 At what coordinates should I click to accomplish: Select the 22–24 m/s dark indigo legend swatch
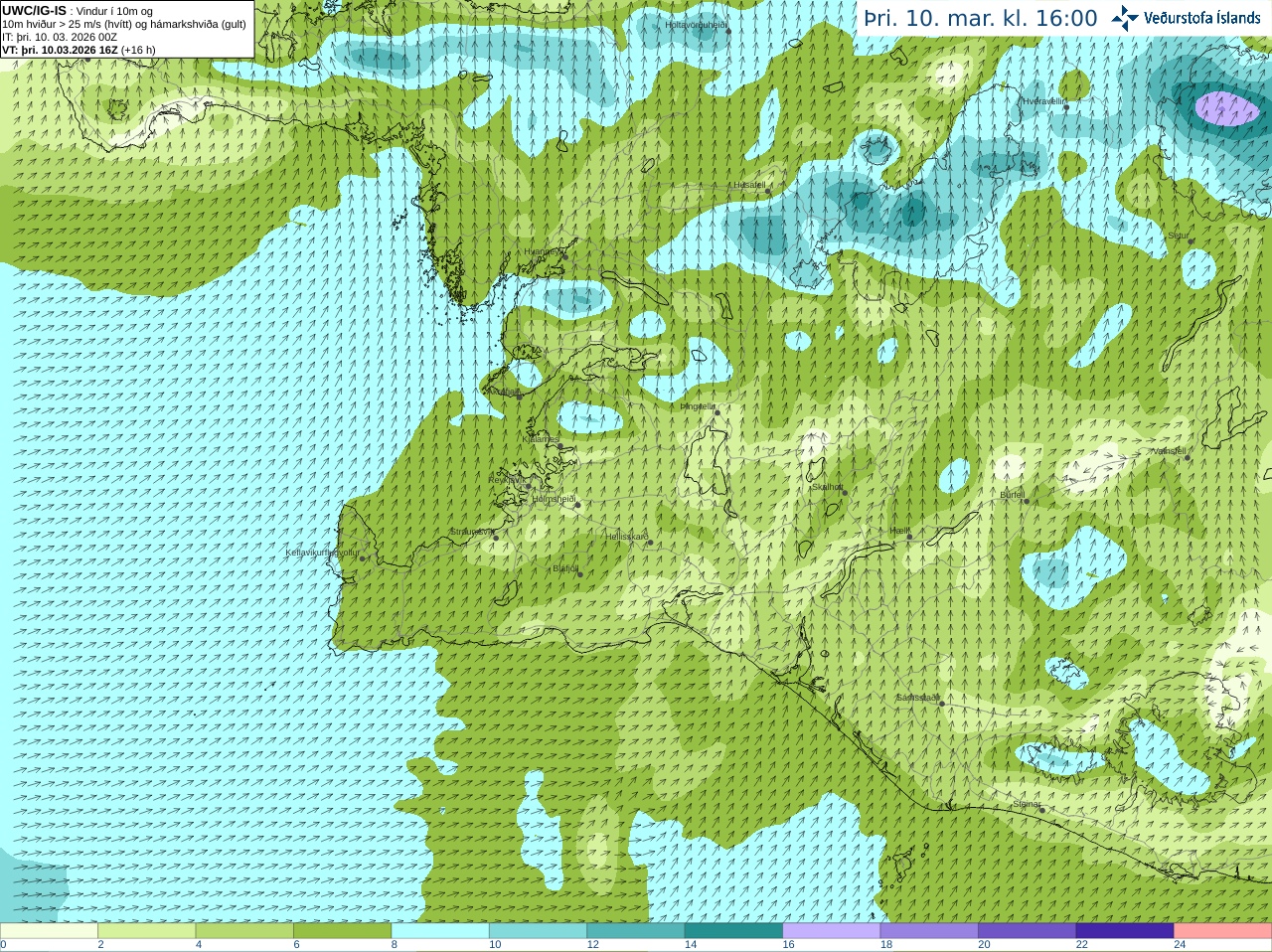(1125, 931)
